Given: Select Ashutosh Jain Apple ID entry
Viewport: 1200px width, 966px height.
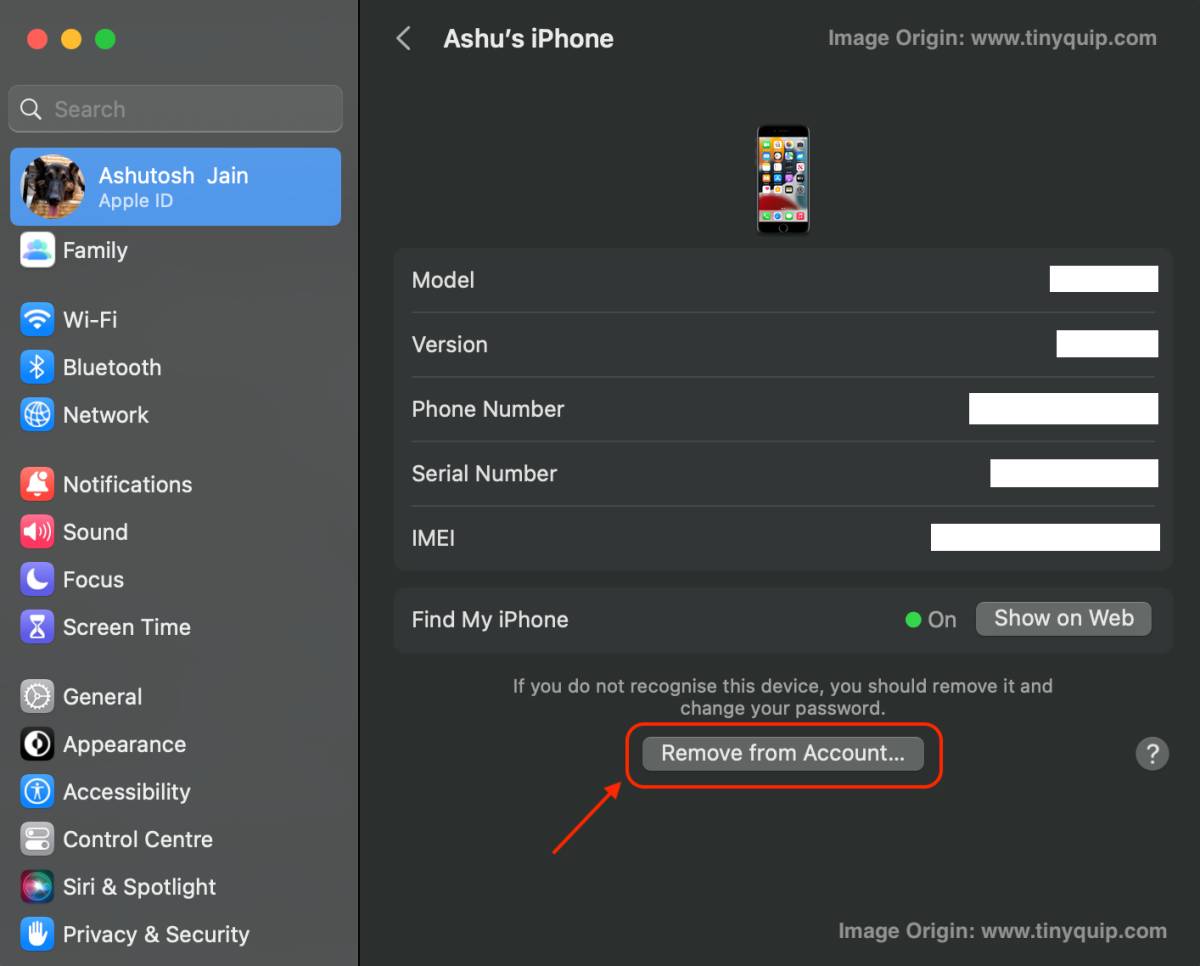Looking at the screenshot, I should point(175,187).
